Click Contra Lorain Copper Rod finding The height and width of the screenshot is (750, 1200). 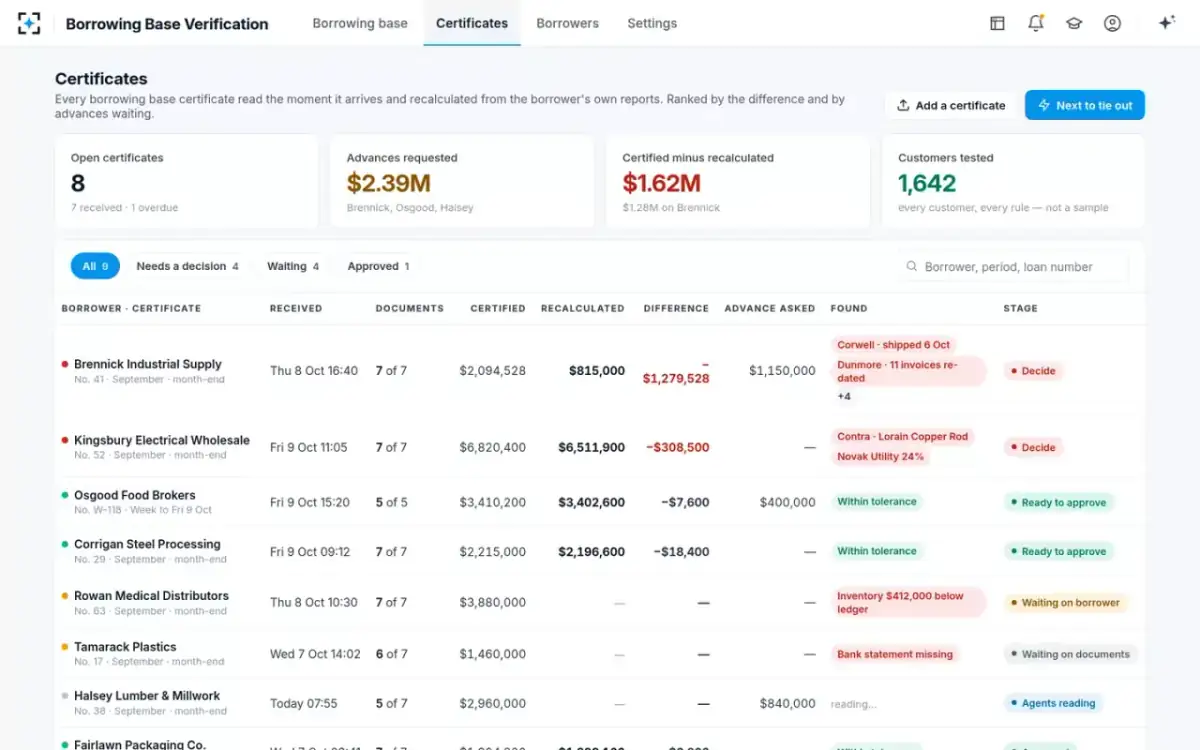click(903, 437)
